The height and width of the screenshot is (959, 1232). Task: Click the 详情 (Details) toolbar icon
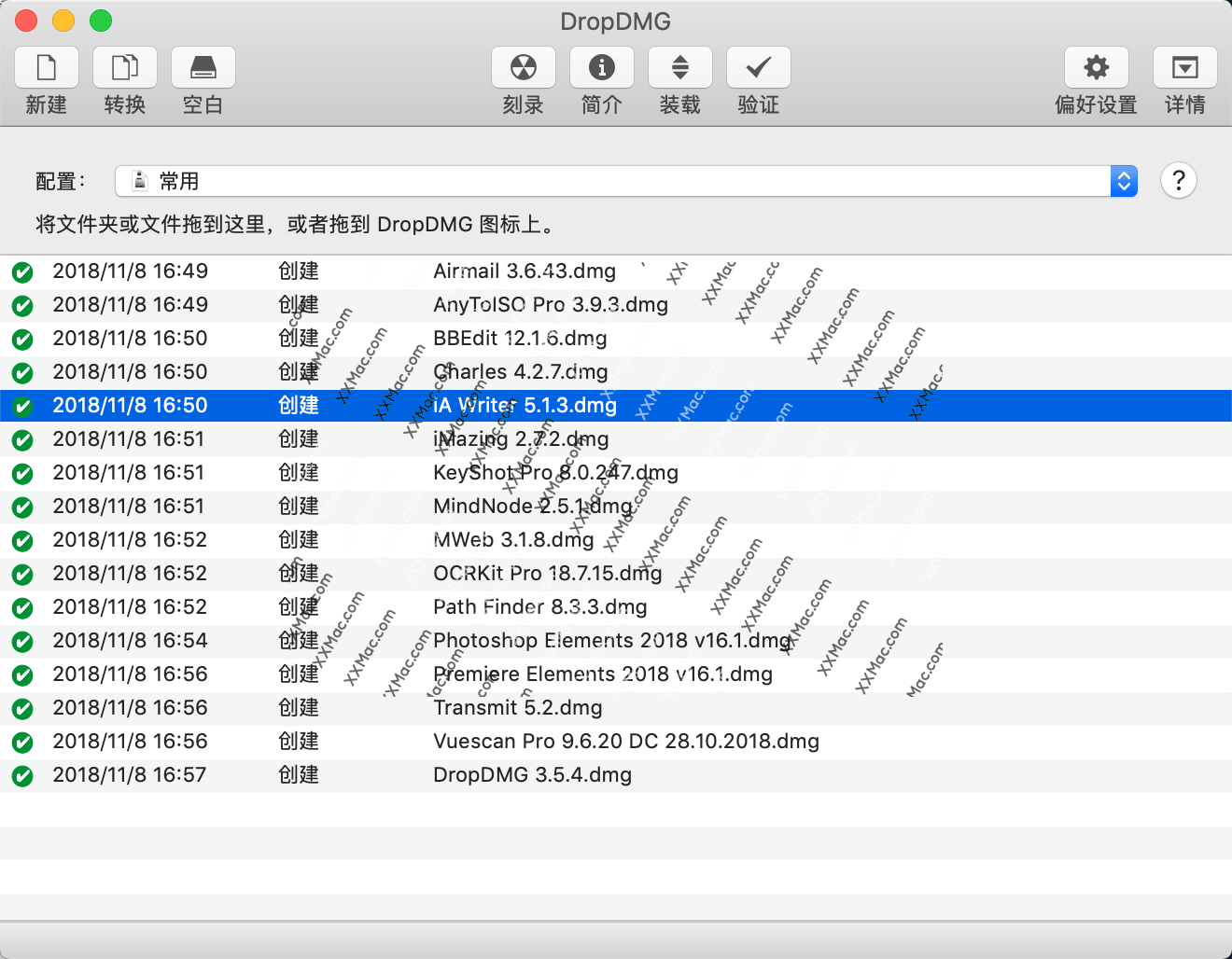(1185, 67)
